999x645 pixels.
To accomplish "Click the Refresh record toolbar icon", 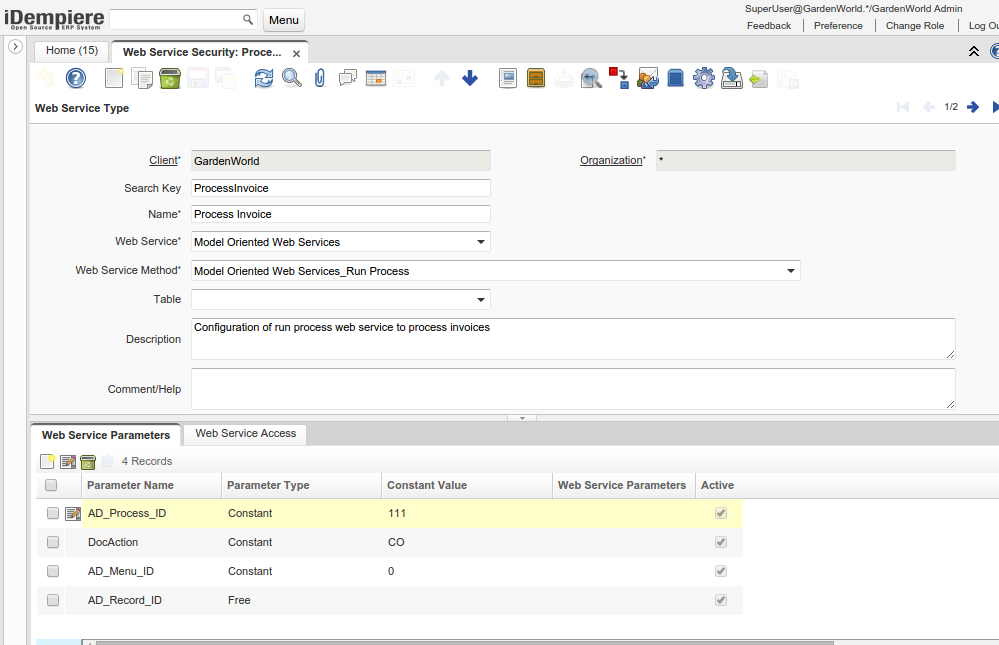I will click(x=263, y=78).
